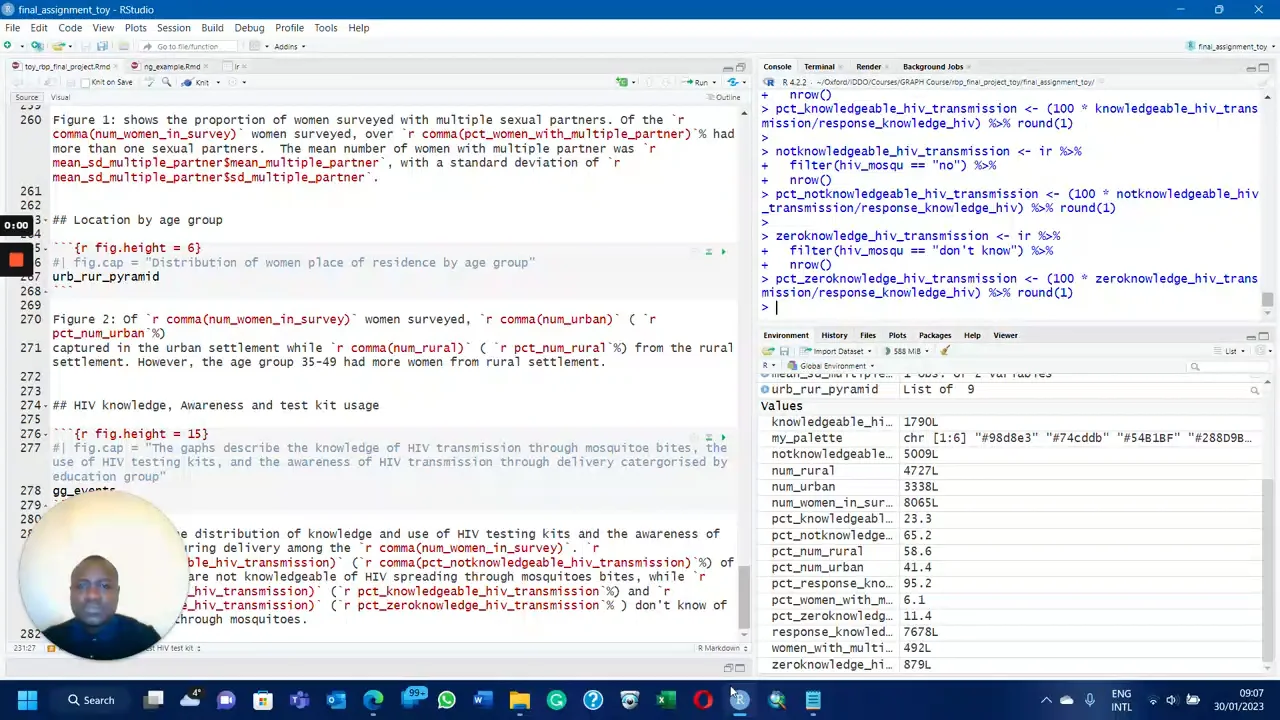The height and width of the screenshot is (720, 1280).
Task: Open the Run dropdown arrow in the editor
Action: pyautogui.click(x=713, y=82)
